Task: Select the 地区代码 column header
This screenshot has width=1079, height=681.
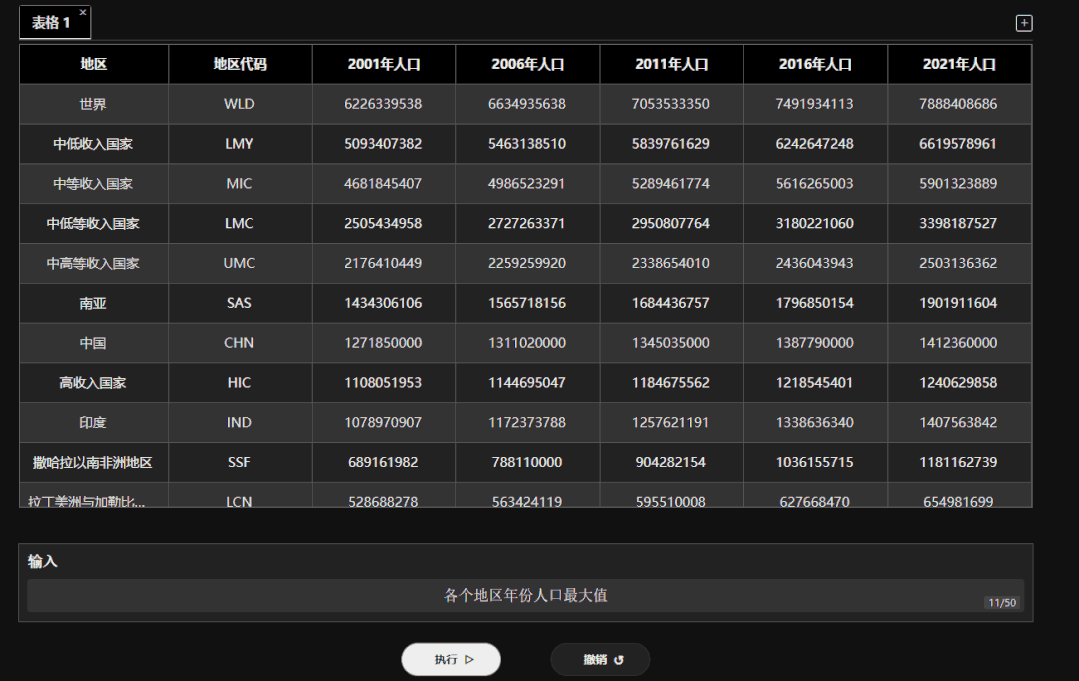Action: click(x=239, y=65)
